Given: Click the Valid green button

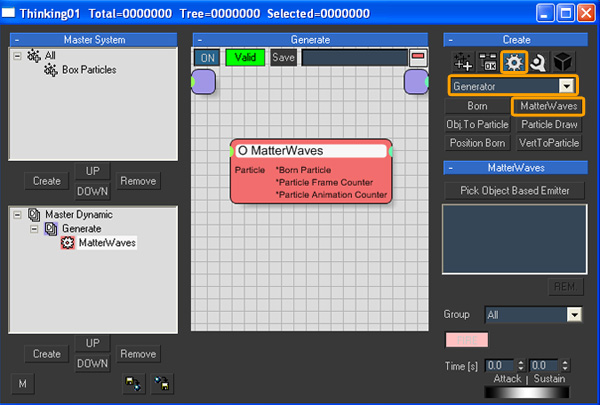Looking at the screenshot, I should coord(245,58).
